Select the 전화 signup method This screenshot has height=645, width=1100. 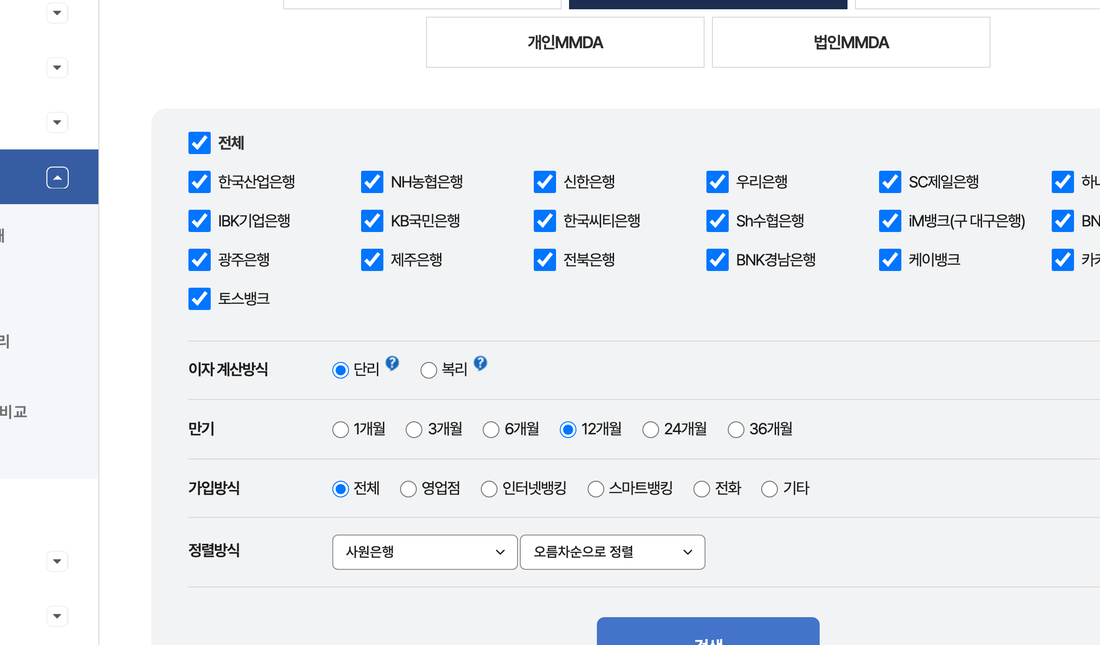(x=702, y=489)
